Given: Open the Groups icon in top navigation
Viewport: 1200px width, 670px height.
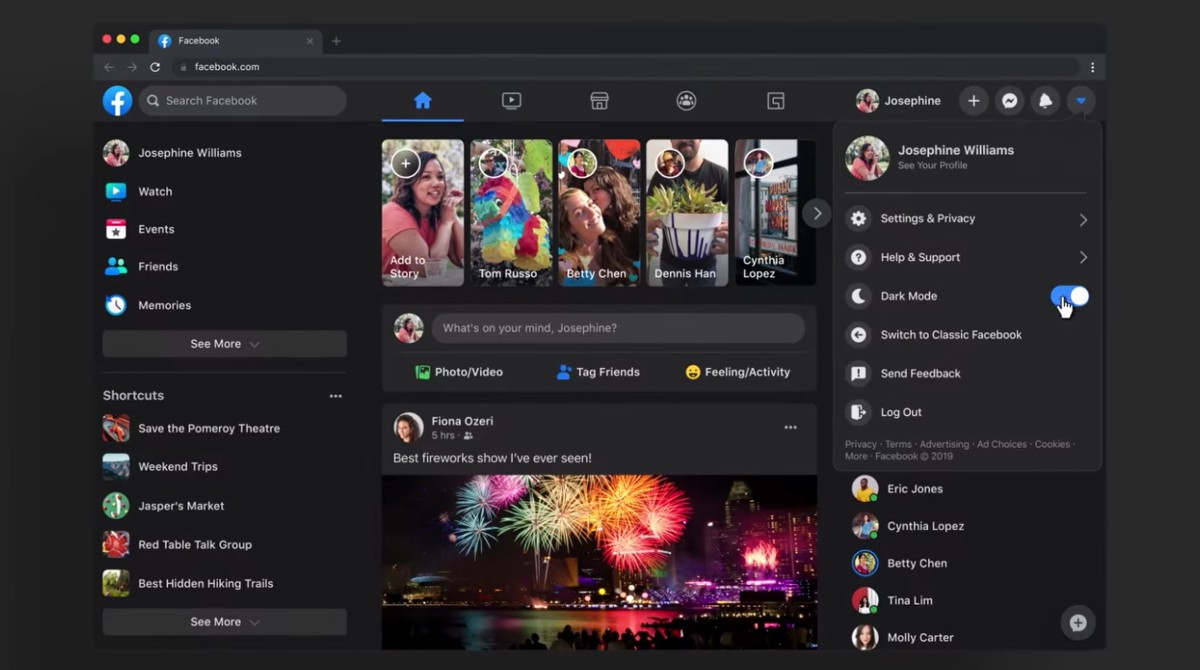Looking at the screenshot, I should pos(686,101).
